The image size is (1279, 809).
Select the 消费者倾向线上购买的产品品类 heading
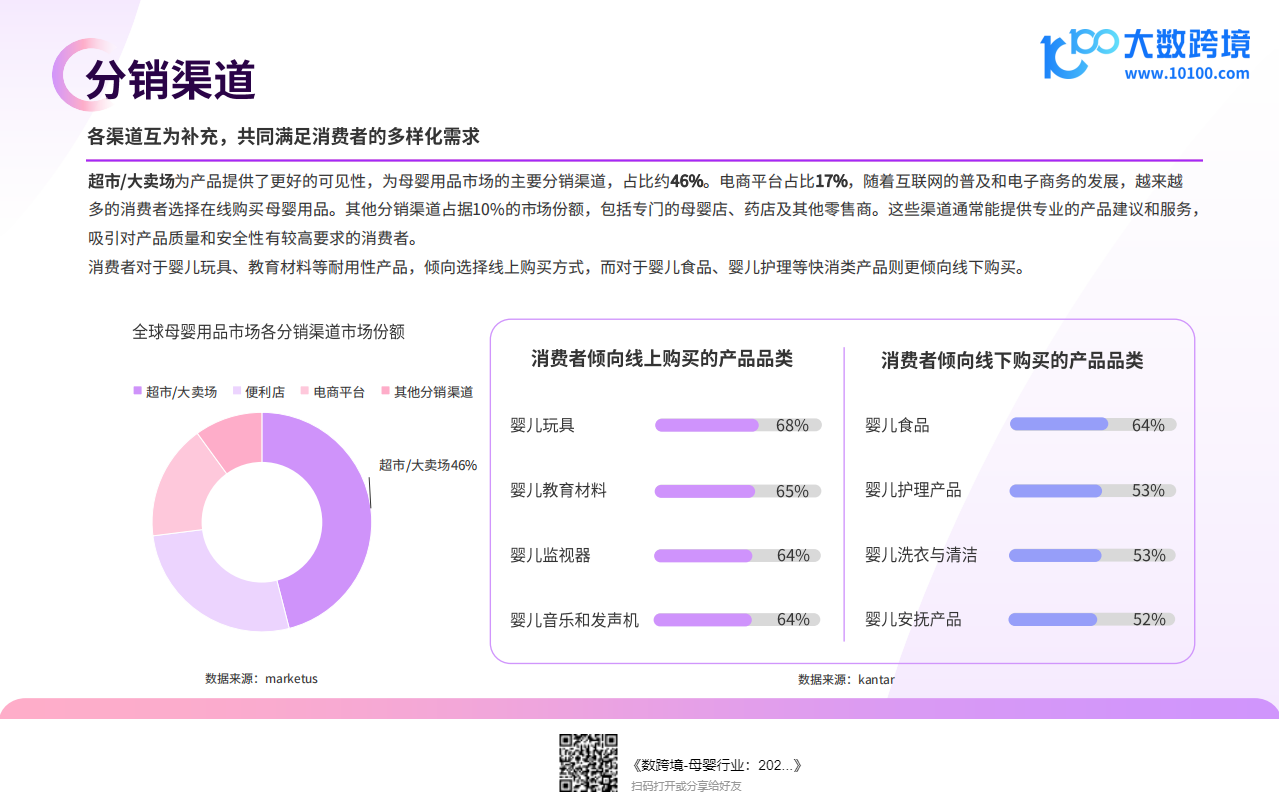pos(661,359)
